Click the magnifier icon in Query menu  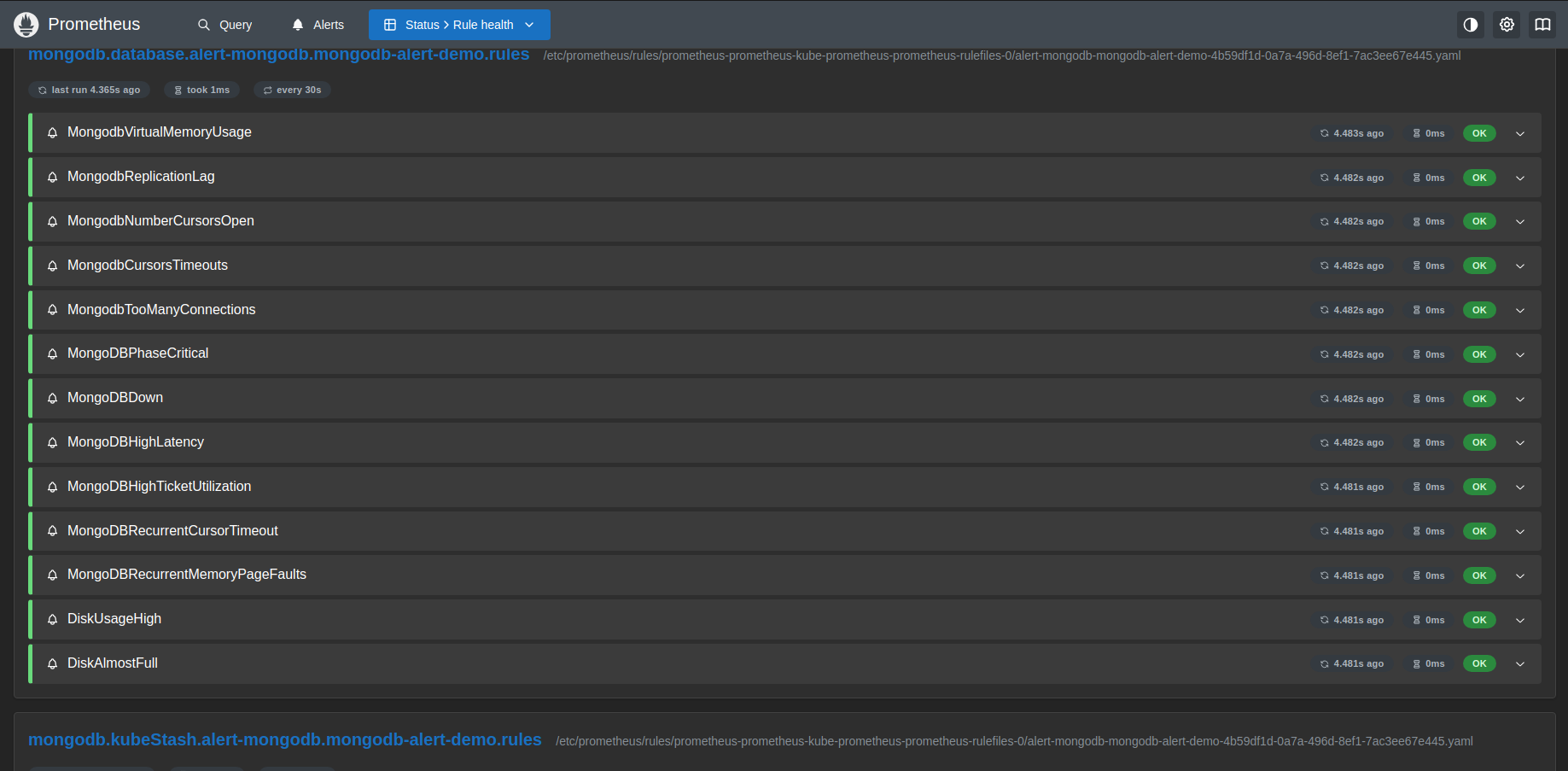tap(204, 25)
